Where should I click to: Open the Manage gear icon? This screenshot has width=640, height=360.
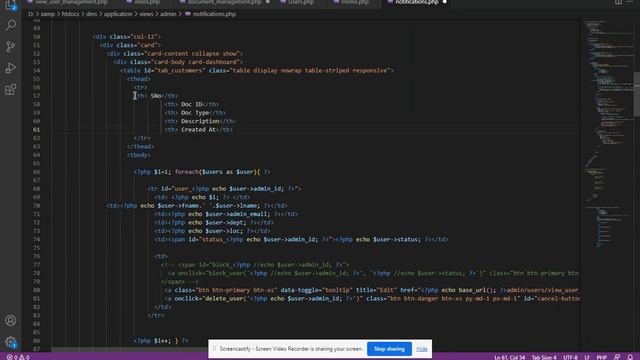[x=11, y=342]
